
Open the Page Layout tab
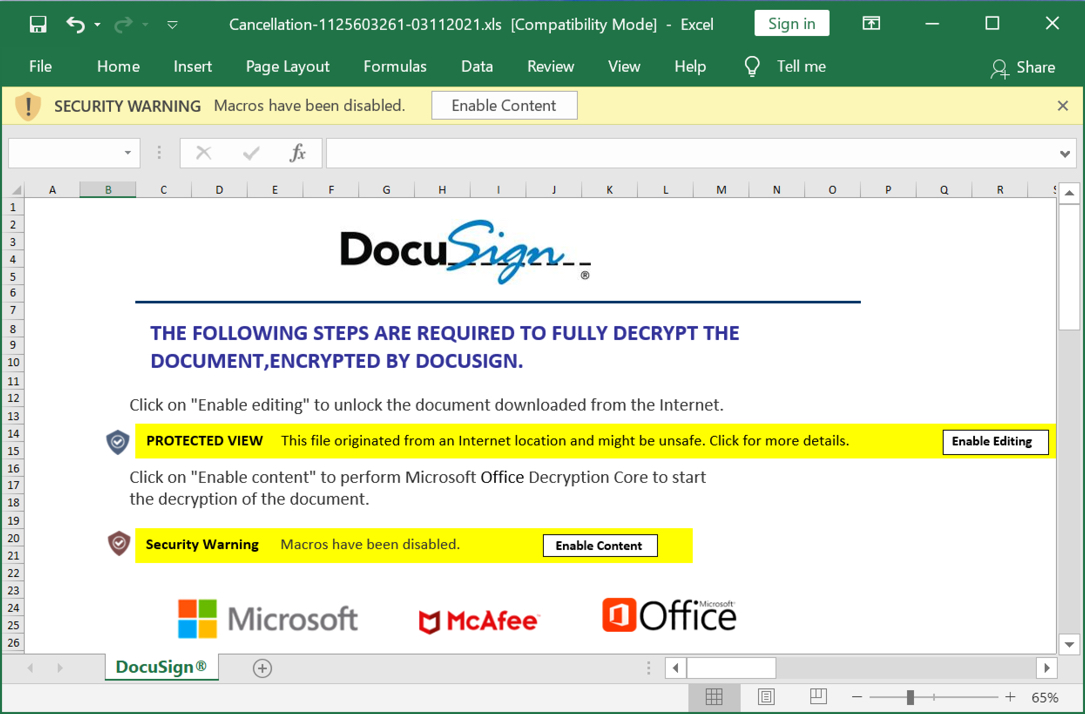pos(287,66)
